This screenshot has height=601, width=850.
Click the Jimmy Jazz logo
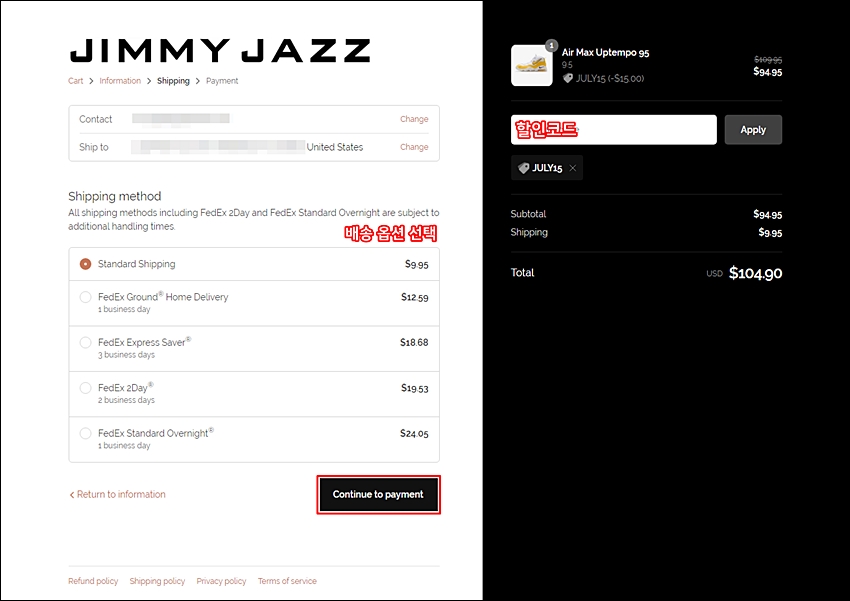point(220,50)
